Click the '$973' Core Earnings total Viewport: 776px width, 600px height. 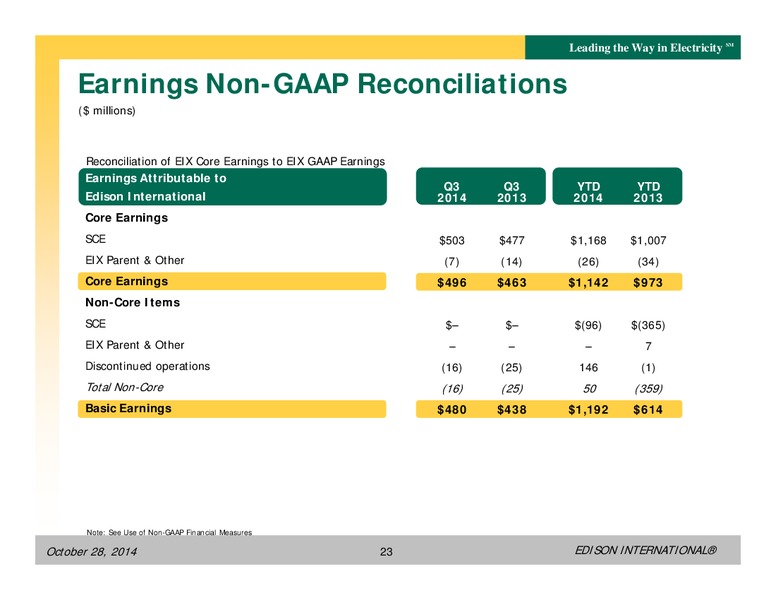click(x=648, y=283)
